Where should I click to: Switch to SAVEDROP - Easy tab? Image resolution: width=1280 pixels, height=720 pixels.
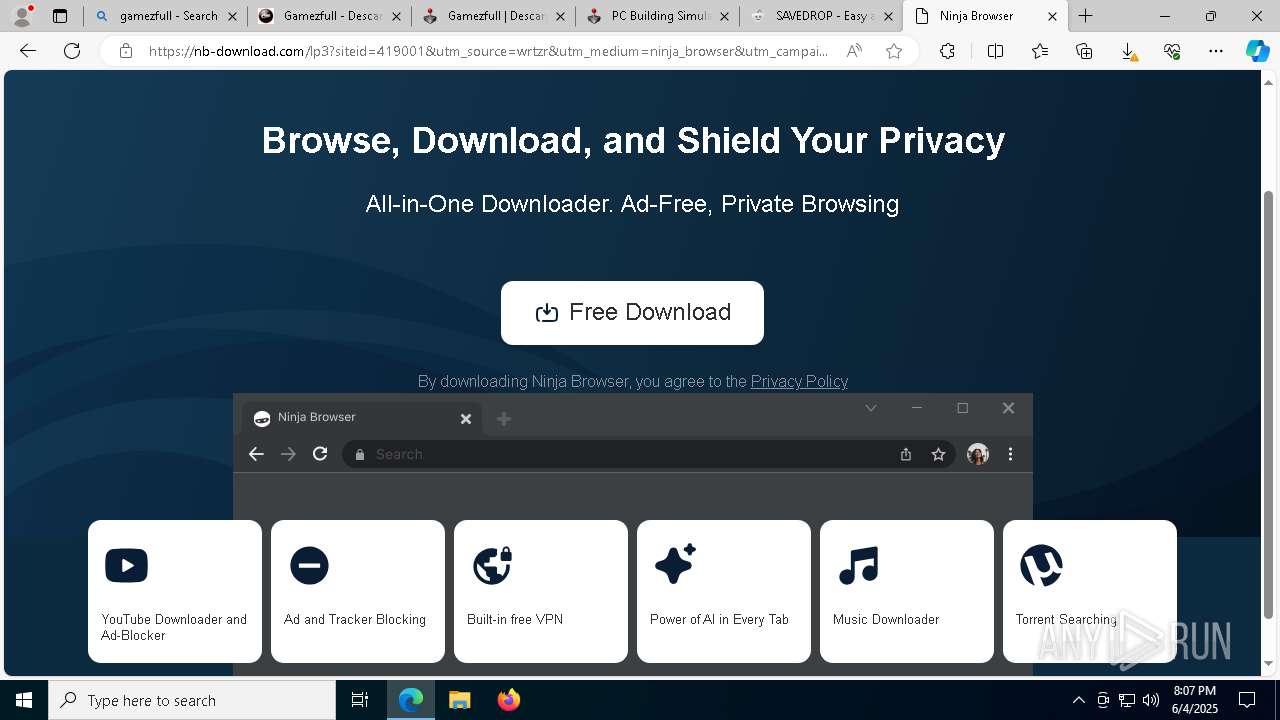coord(821,16)
